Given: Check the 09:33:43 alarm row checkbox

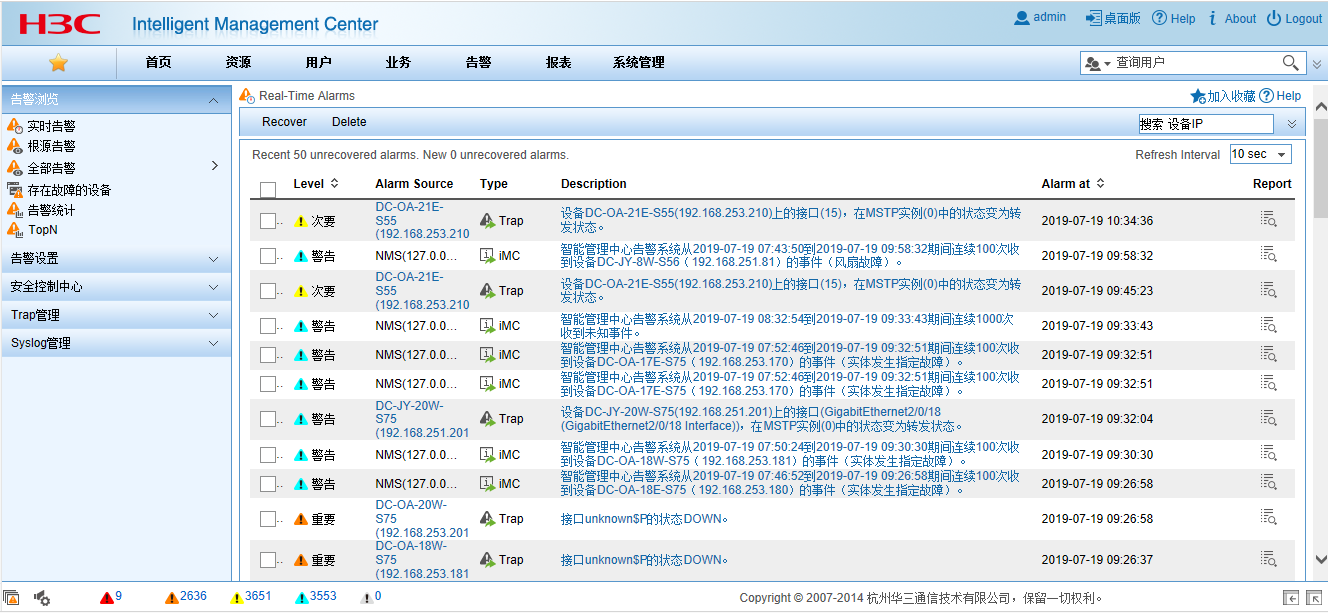Looking at the screenshot, I should tap(268, 326).
